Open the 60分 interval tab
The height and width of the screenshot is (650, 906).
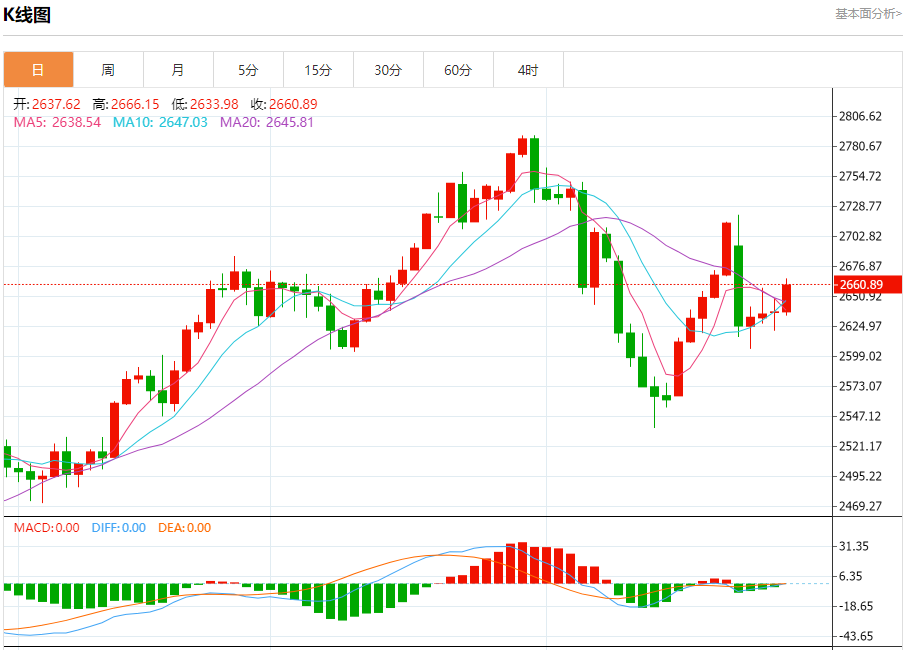pyautogui.click(x=458, y=70)
